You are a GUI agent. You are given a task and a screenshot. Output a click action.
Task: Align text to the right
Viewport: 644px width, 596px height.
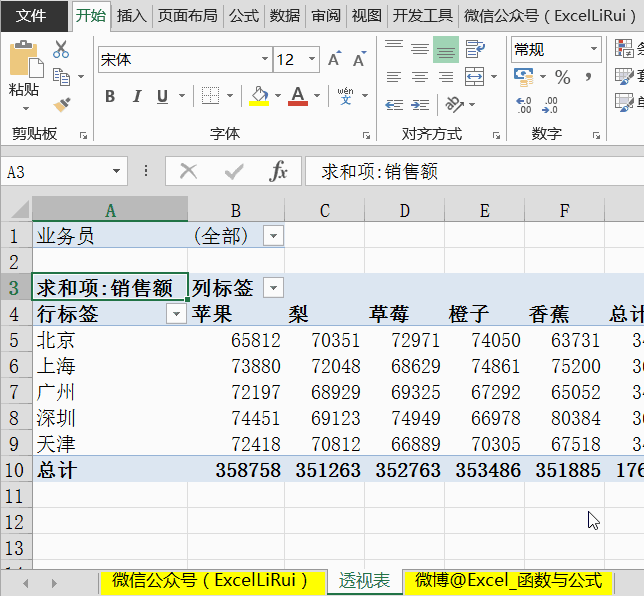pyautogui.click(x=446, y=77)
